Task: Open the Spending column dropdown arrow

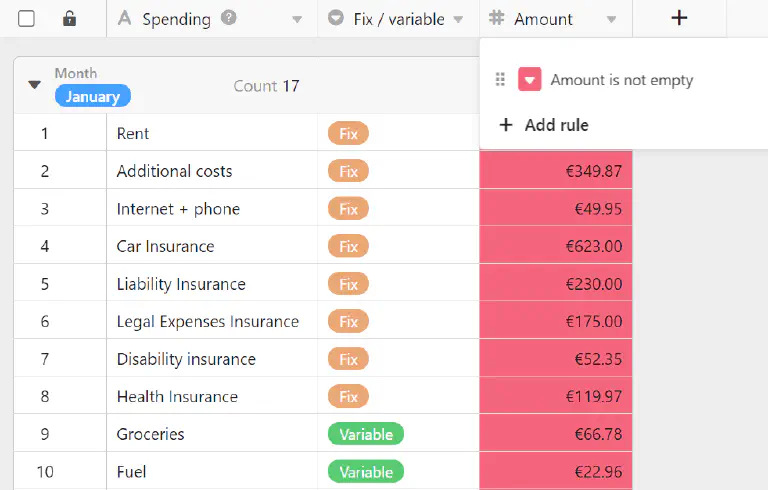Action: [x=296, y=20]
